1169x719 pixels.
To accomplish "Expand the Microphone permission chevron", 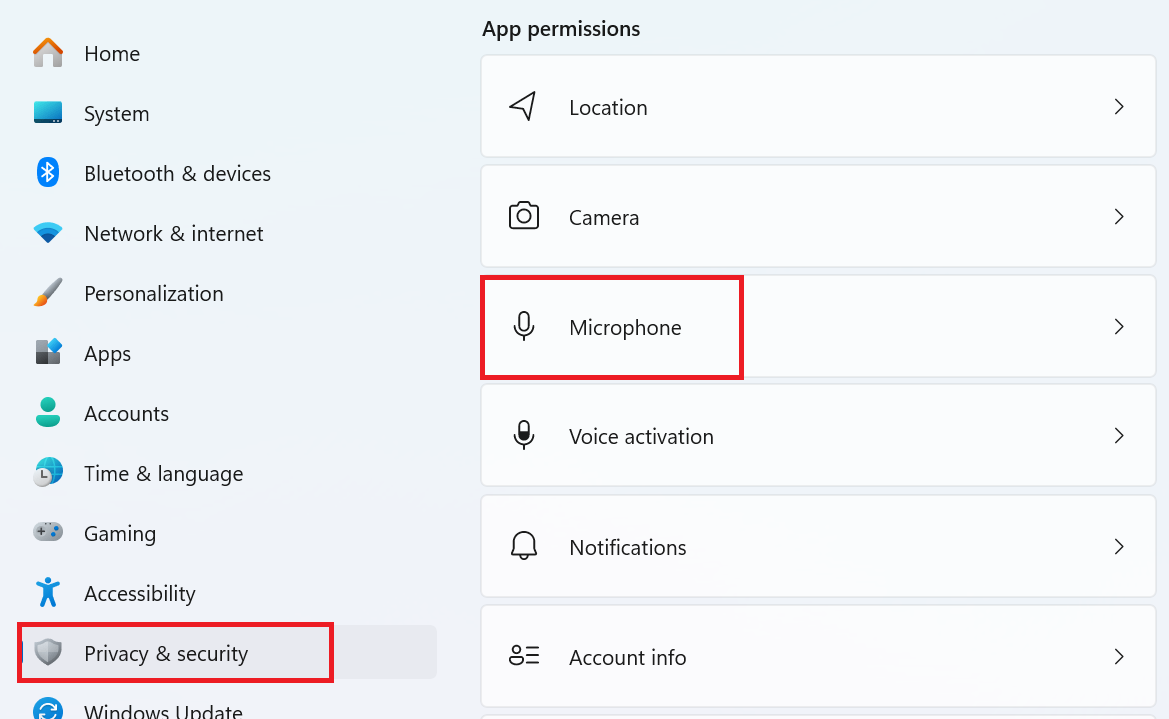I will pos(1118,326).
